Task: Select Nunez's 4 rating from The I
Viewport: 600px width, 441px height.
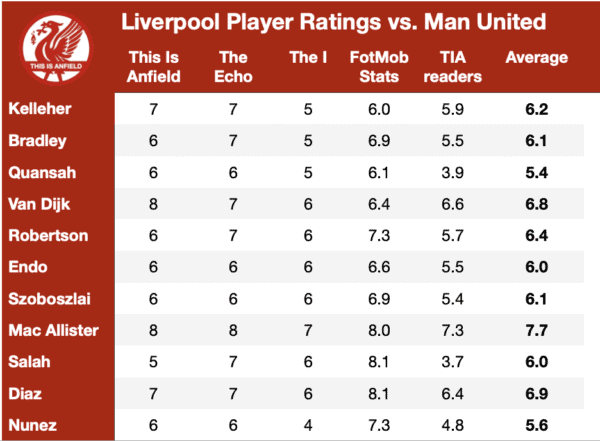Action: [308, 425]
